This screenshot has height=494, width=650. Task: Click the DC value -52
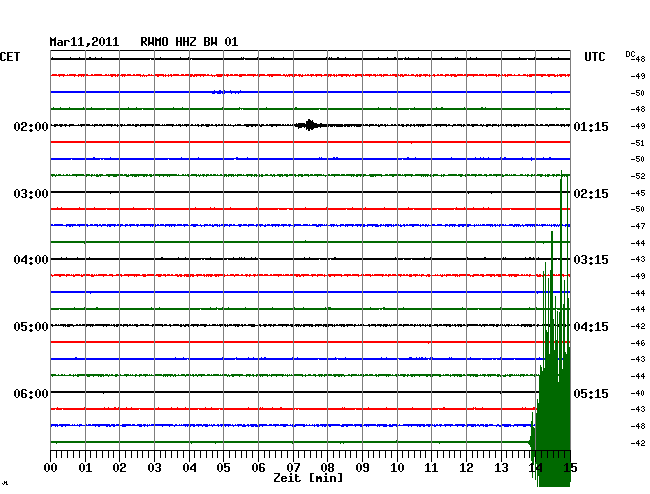click(638, 176)
